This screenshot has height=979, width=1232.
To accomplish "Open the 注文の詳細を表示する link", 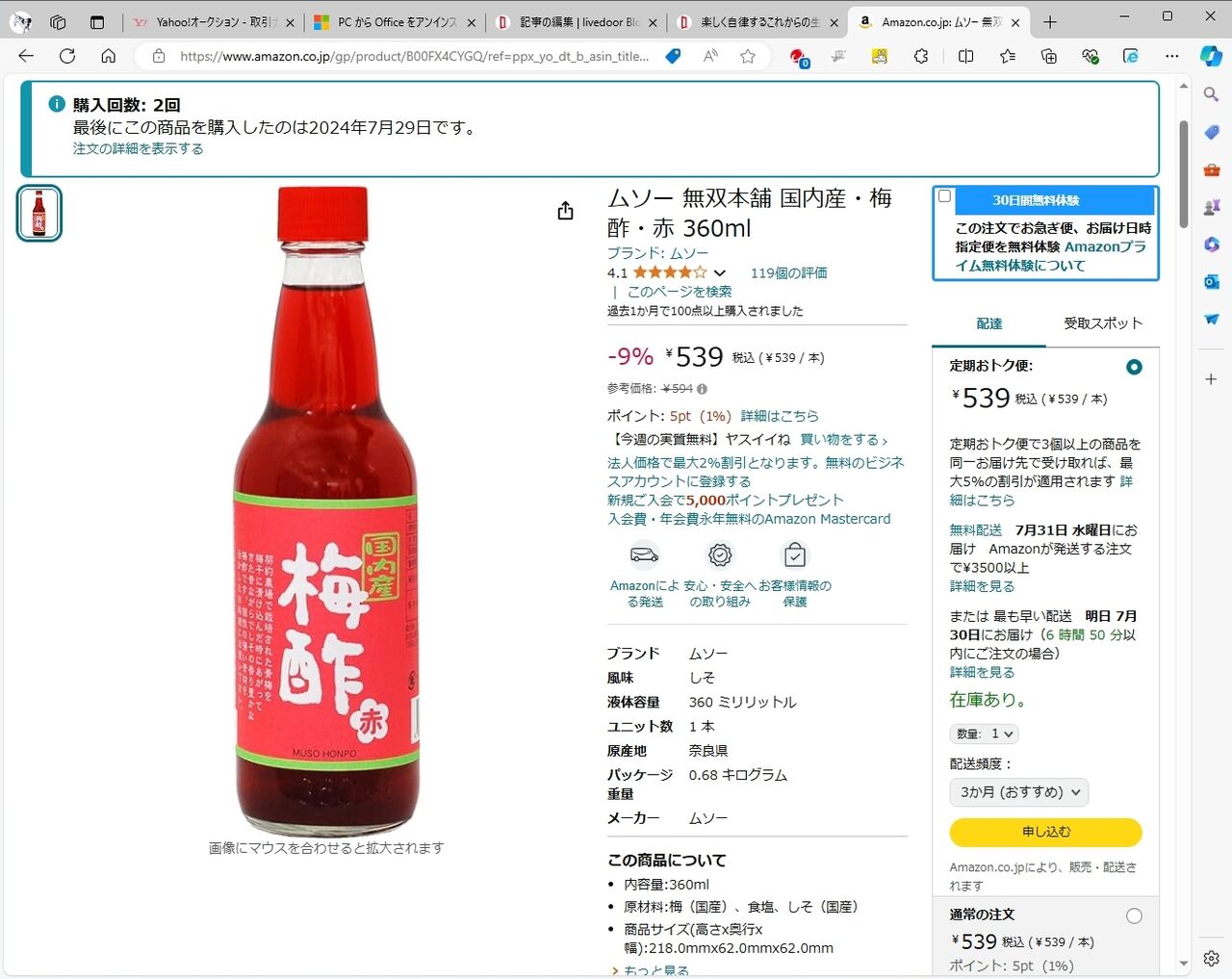I will (138, 149).
